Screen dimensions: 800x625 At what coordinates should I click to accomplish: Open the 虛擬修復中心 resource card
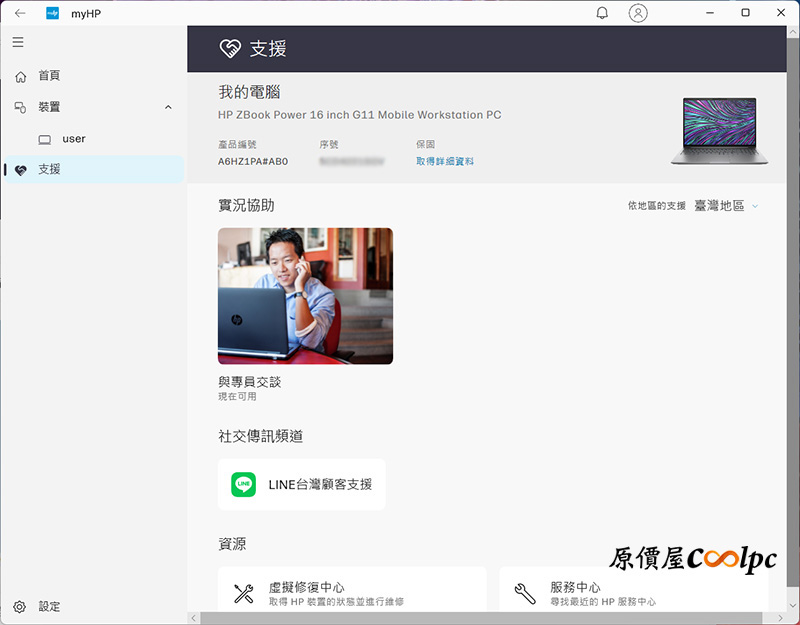(x=352, y=589)
